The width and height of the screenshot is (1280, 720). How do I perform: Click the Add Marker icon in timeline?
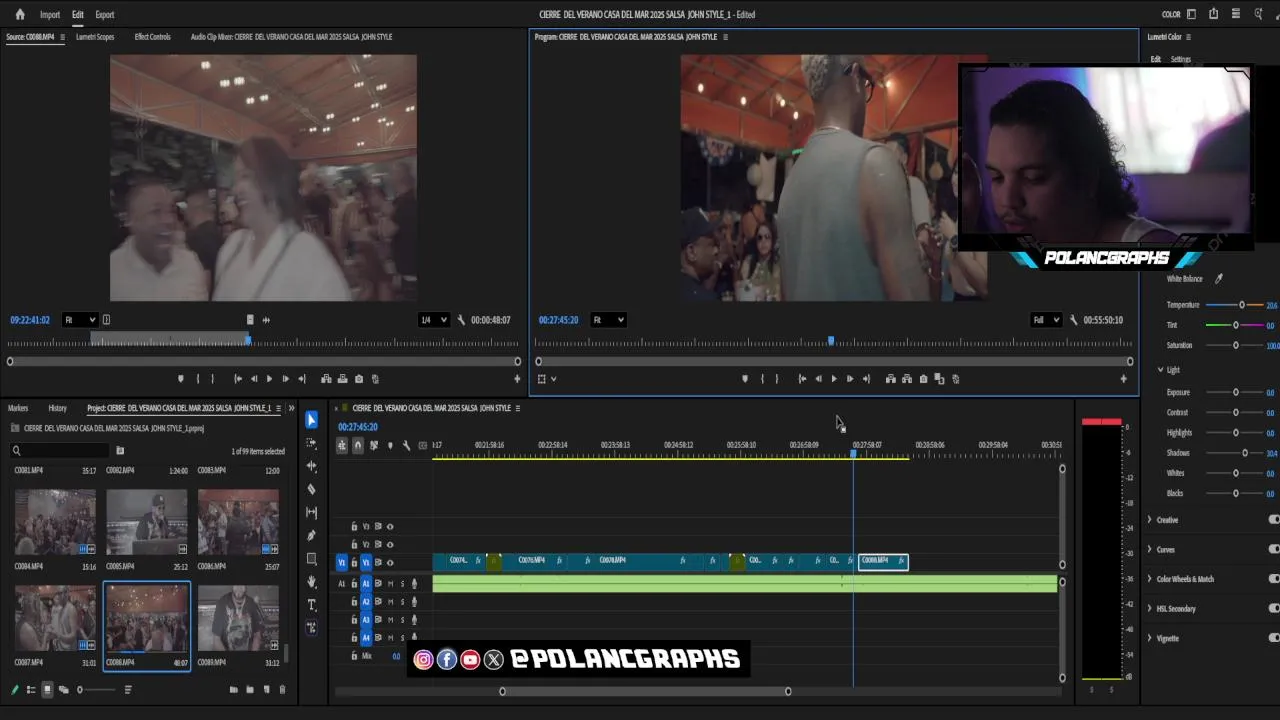390,446
